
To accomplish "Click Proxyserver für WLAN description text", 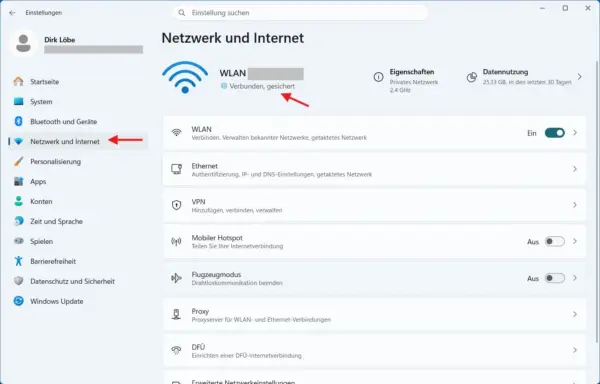I will 261,320.
